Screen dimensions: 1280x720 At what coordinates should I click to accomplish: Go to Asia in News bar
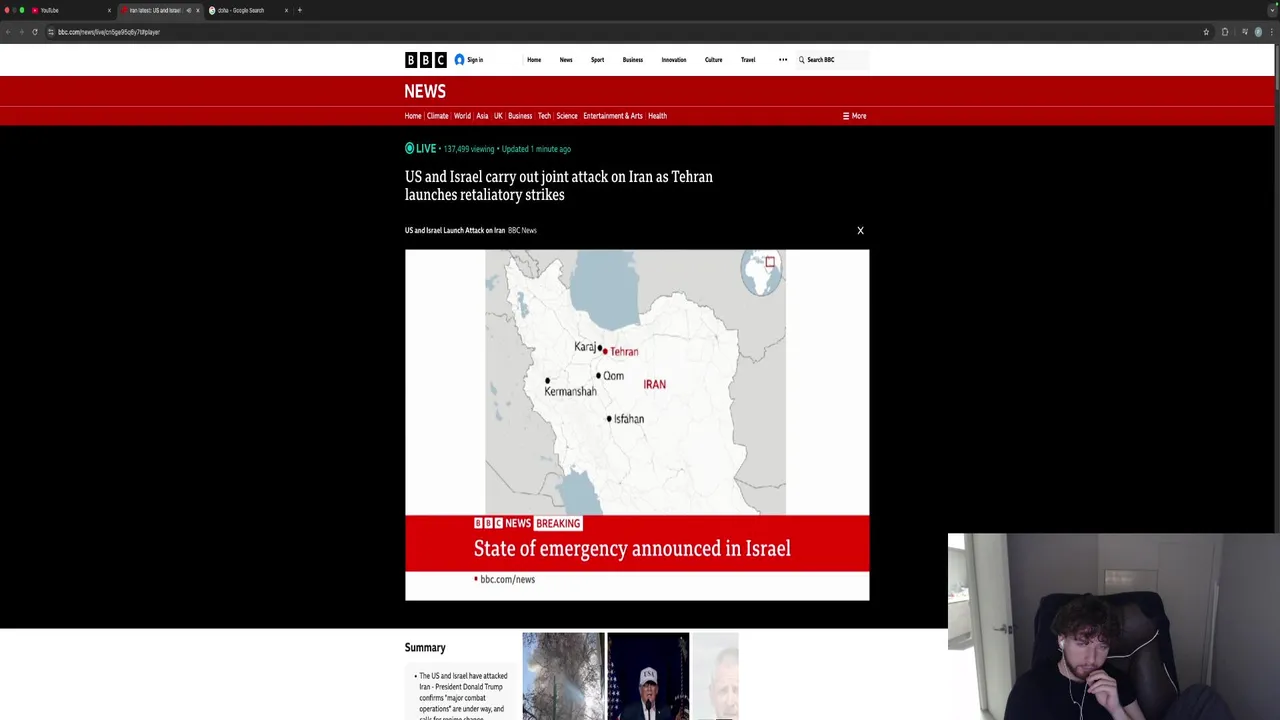point(482,116)
